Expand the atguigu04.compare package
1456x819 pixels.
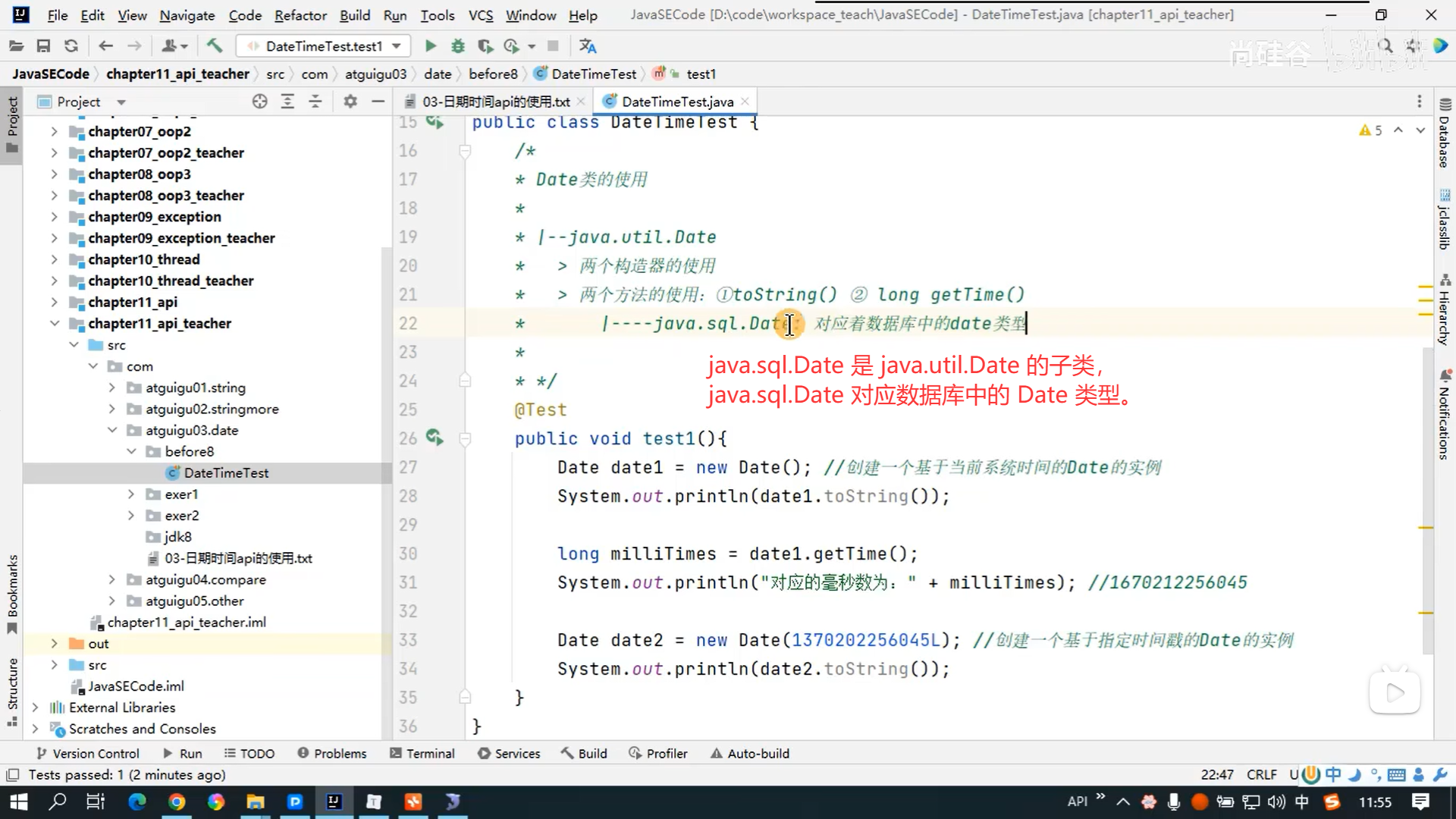111,579
